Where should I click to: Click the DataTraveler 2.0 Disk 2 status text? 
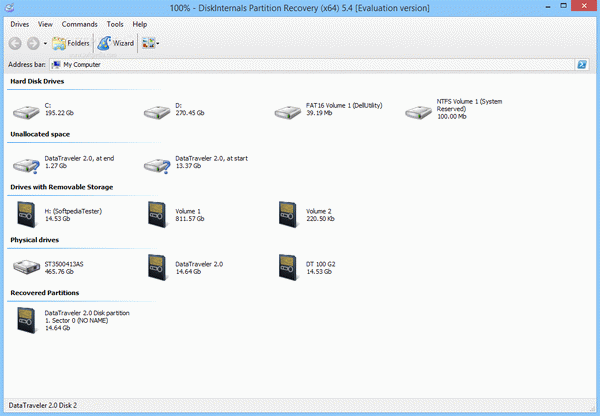pyautogui.click(x=43, y=405)
